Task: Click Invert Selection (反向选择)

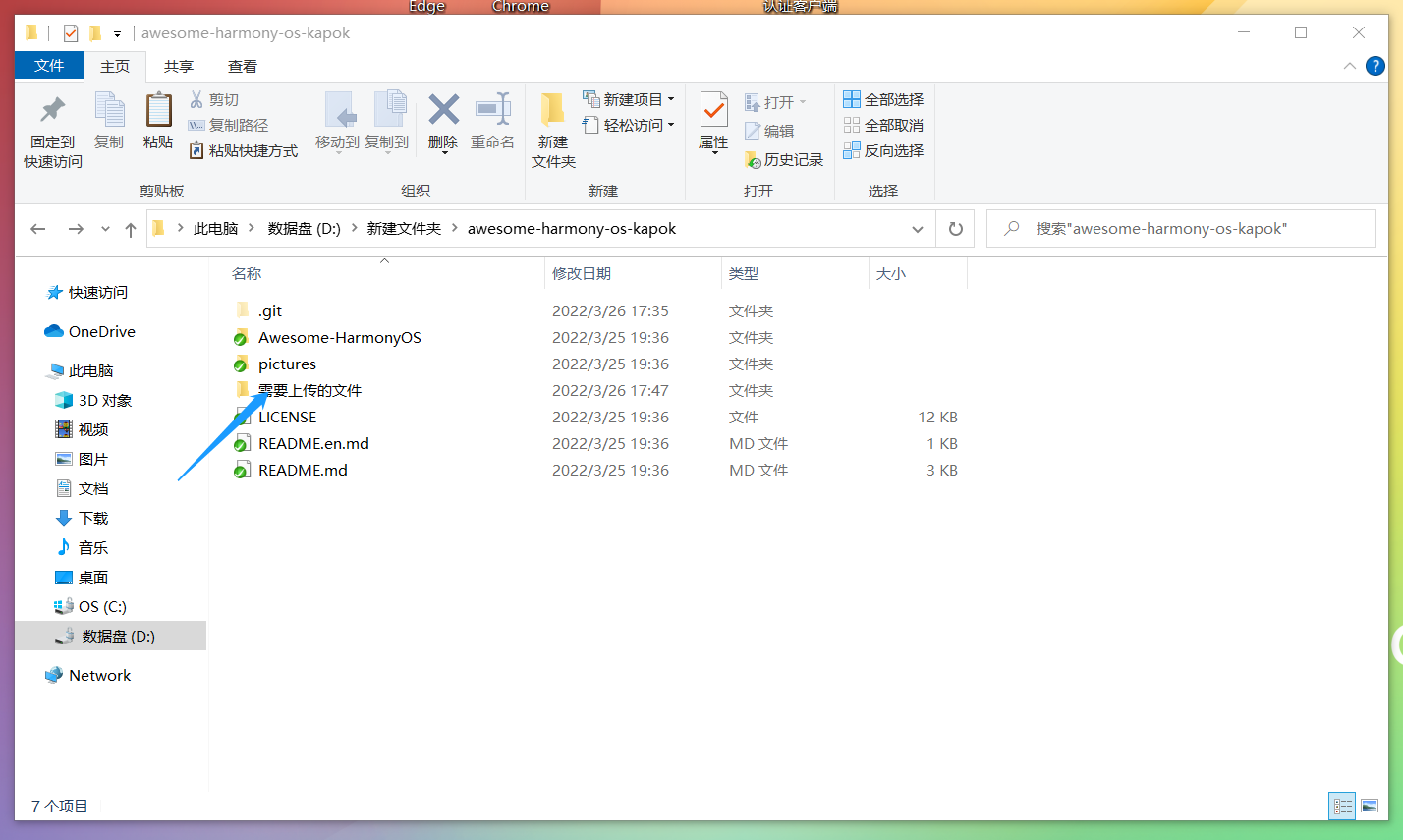Action: pos(883,150)
